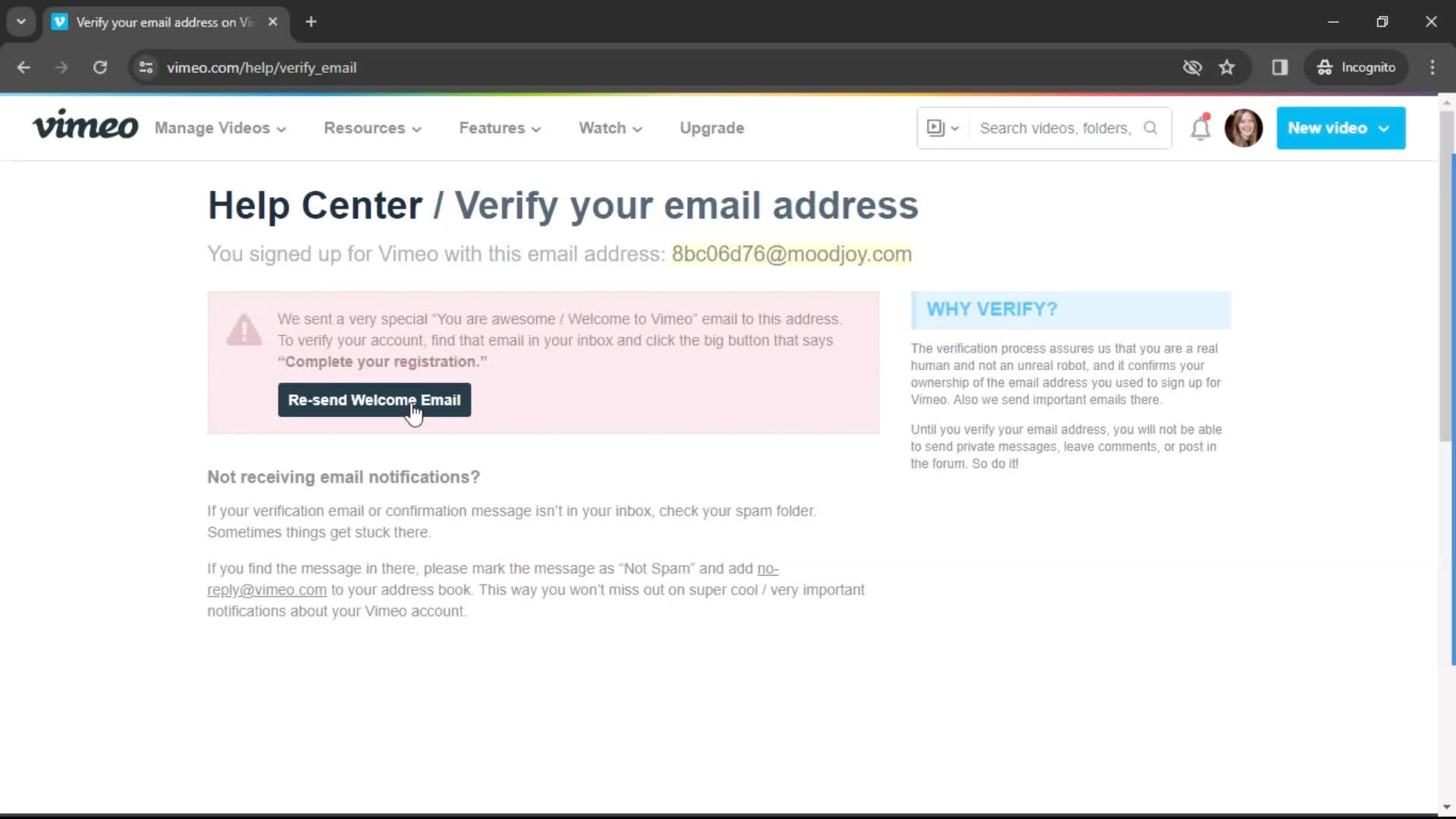Click the user profile avatar icon
Image resolution: width=1456 pixels, height=819 pixels.
coord(1244,128)
